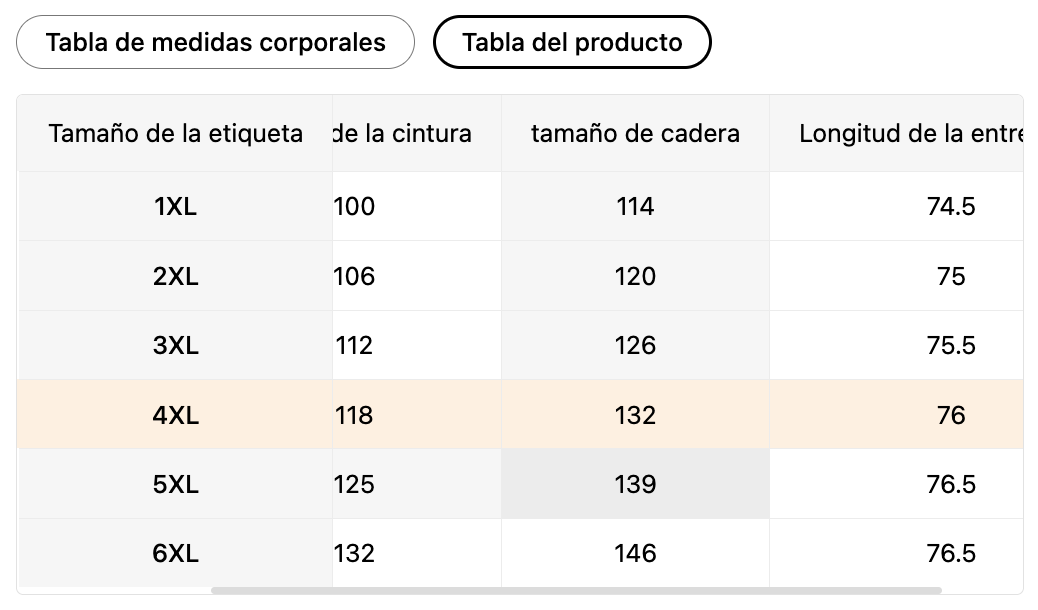Image resolution: width=1038 pixels, height=610 pixels.
Task: Click the Tamaño de la etiqueta header
Action: 176,133
